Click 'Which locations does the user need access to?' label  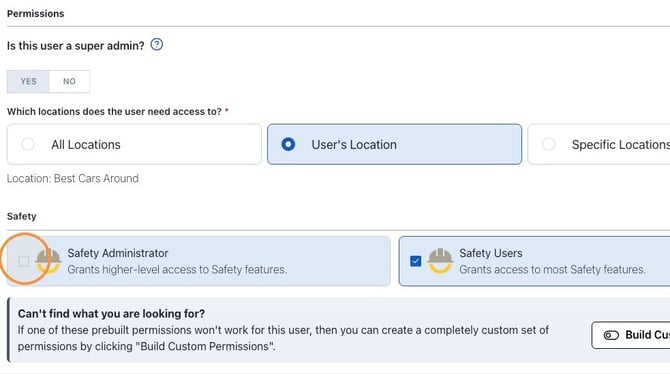click(x=114, y=112)
